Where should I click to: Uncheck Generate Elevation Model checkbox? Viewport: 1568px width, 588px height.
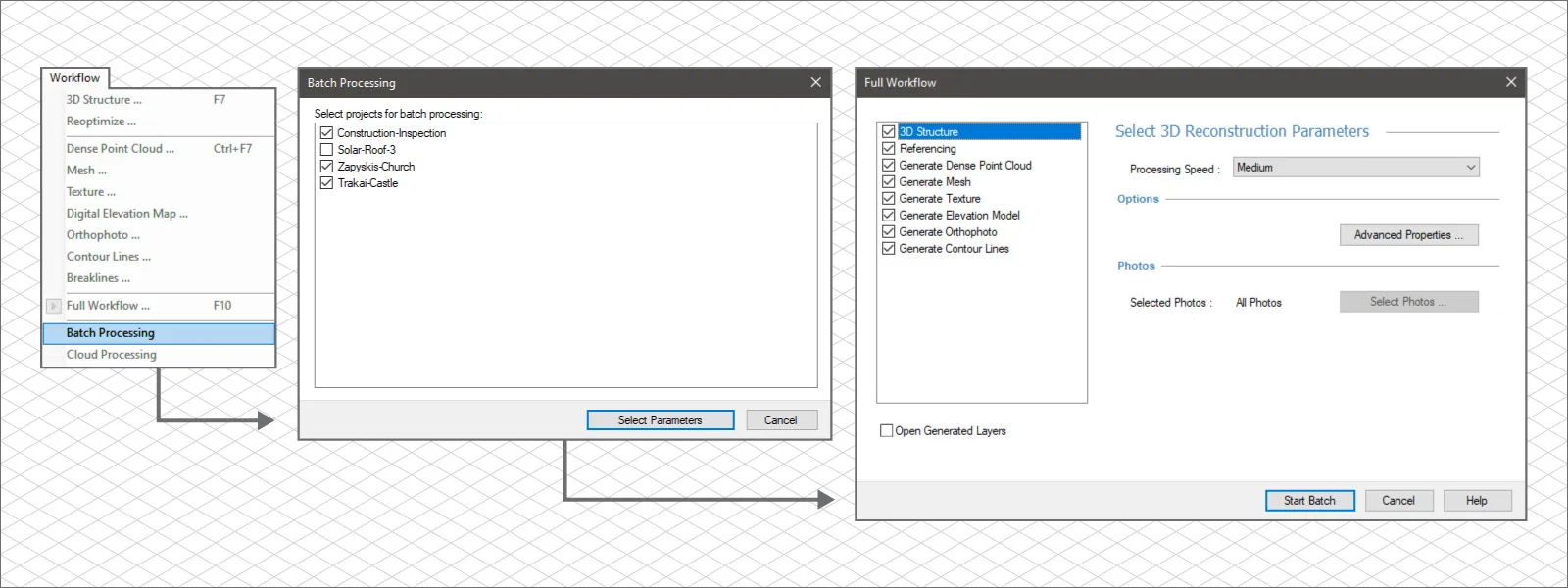pos(889,215)
